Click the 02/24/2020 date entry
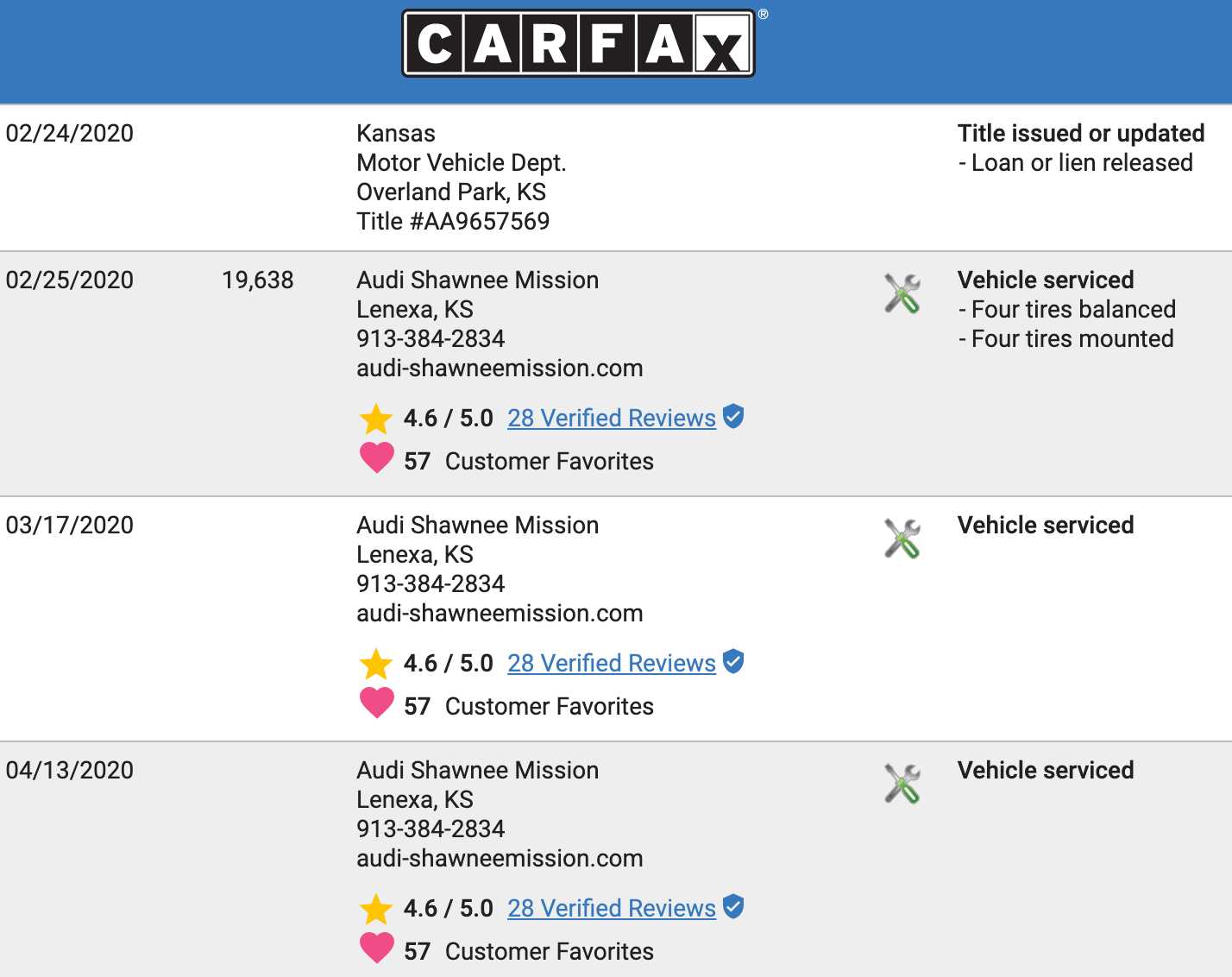Viewport: 1232px width, 977px height. pos(70,134)
